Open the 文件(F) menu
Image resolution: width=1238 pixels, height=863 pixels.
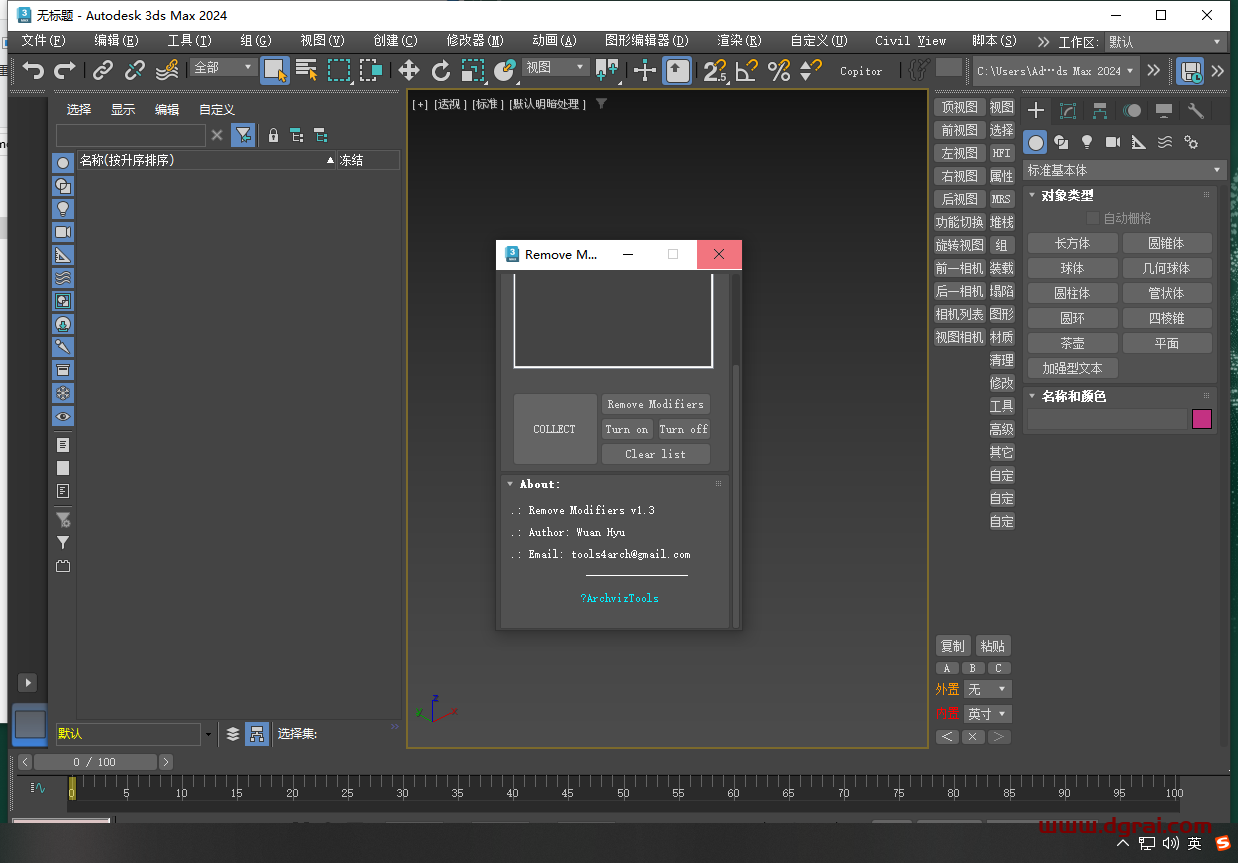coord(43,41)
